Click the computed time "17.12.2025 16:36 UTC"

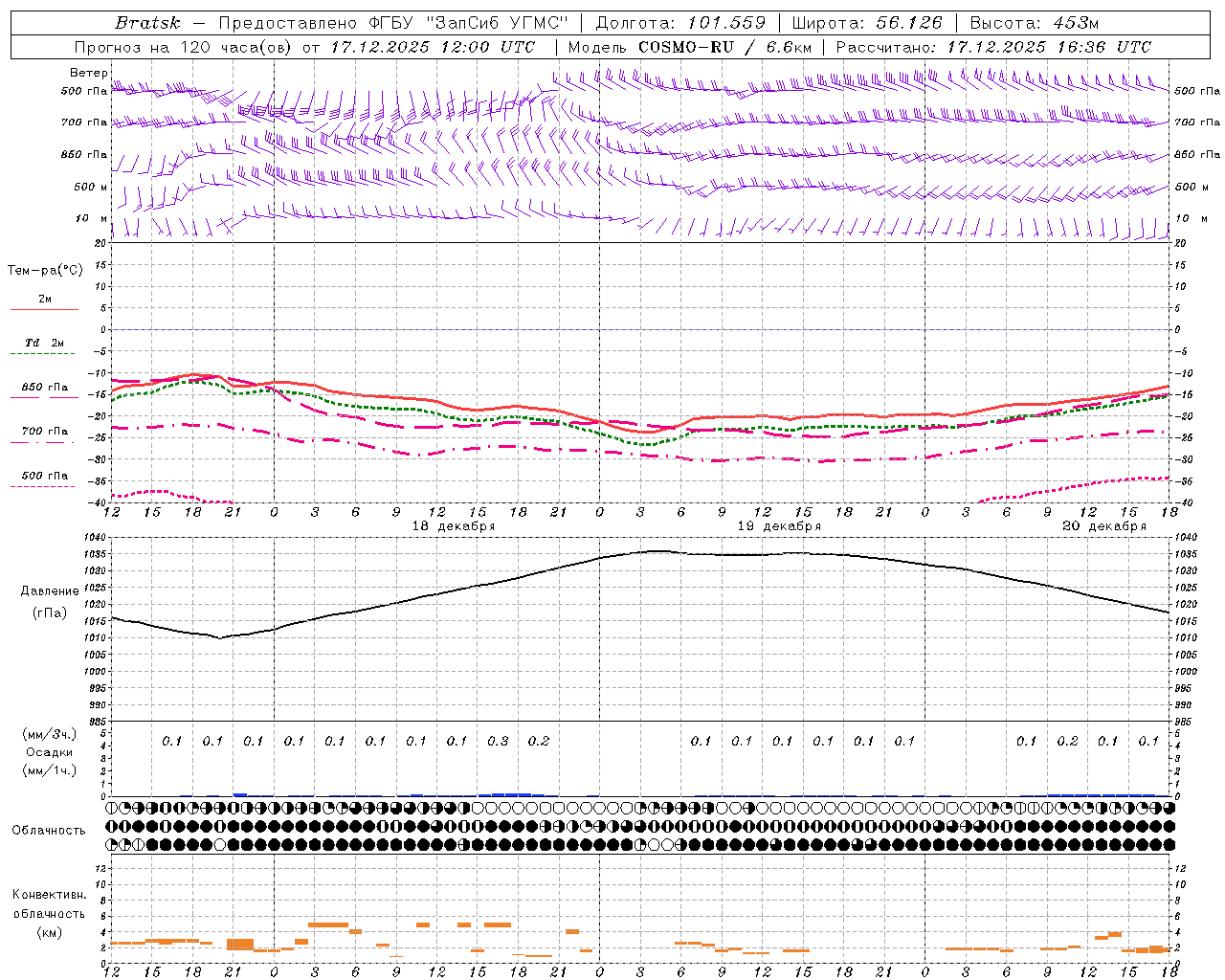click(x=1049, y=47)
